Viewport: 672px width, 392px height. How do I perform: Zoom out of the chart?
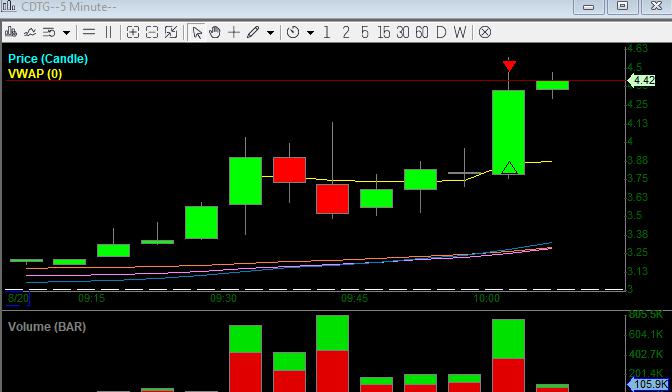click(152, 32)
